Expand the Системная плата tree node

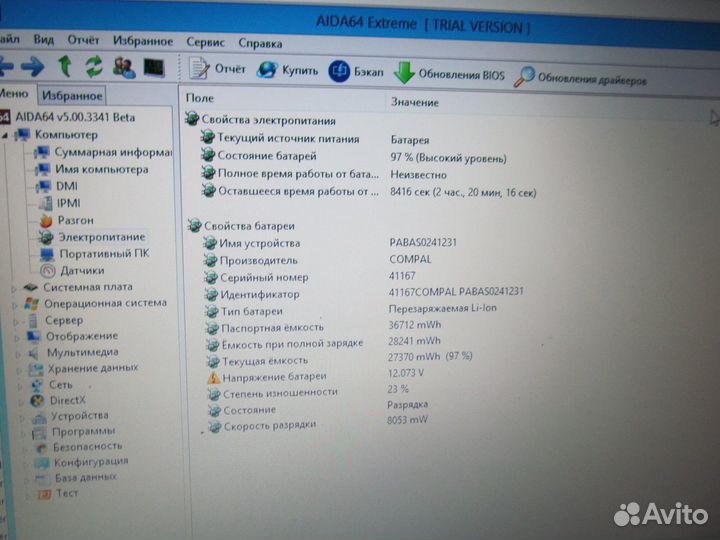point(15,286)
